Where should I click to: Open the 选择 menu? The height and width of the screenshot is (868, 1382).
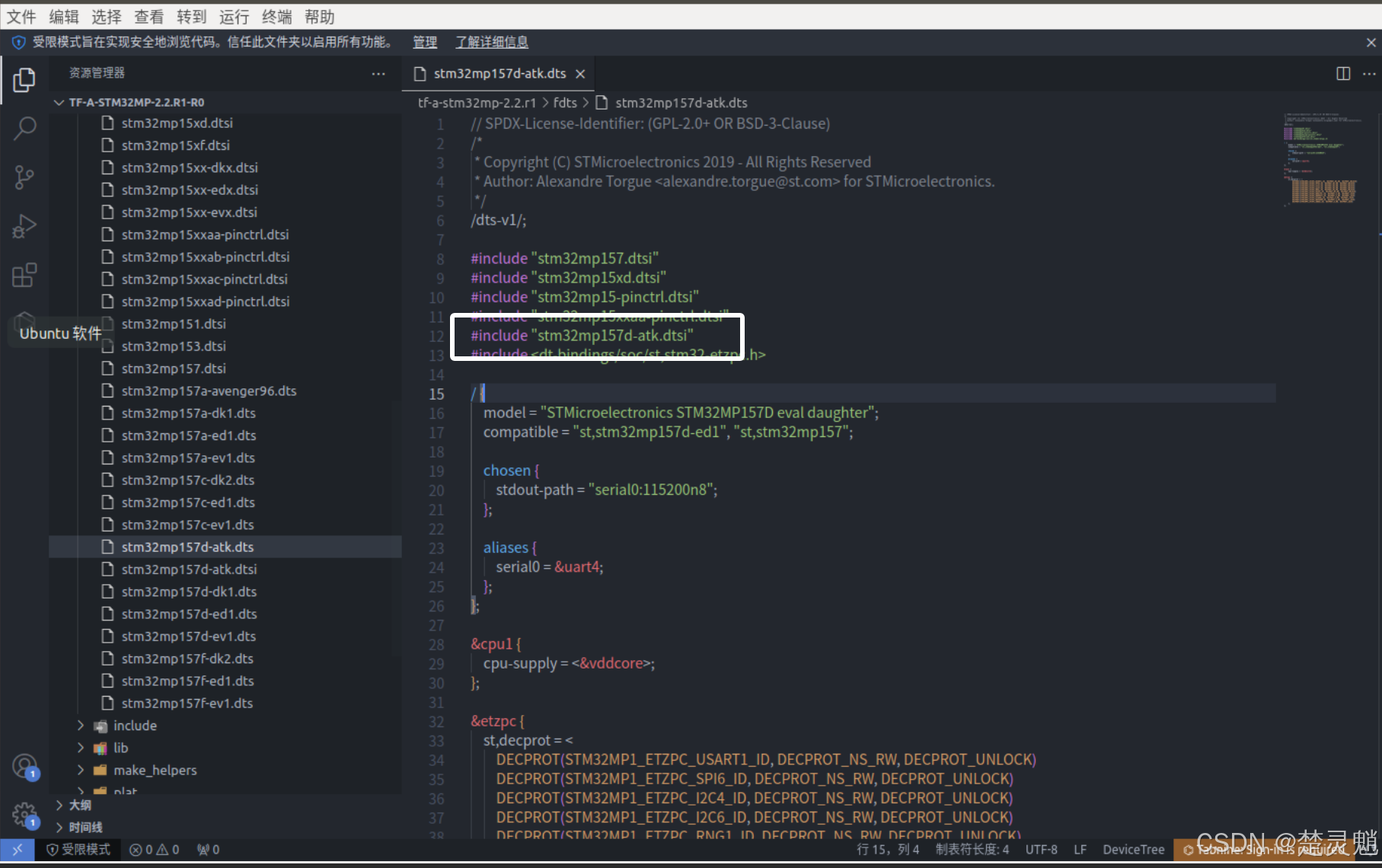107,17
